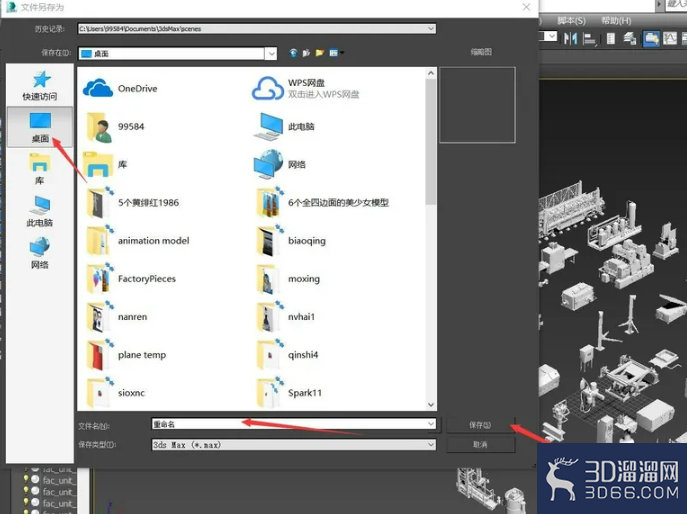Image resolution: width=687 pixels, height=514 pixels.
Task: Select the moxing folder
Action: (288, 279)
